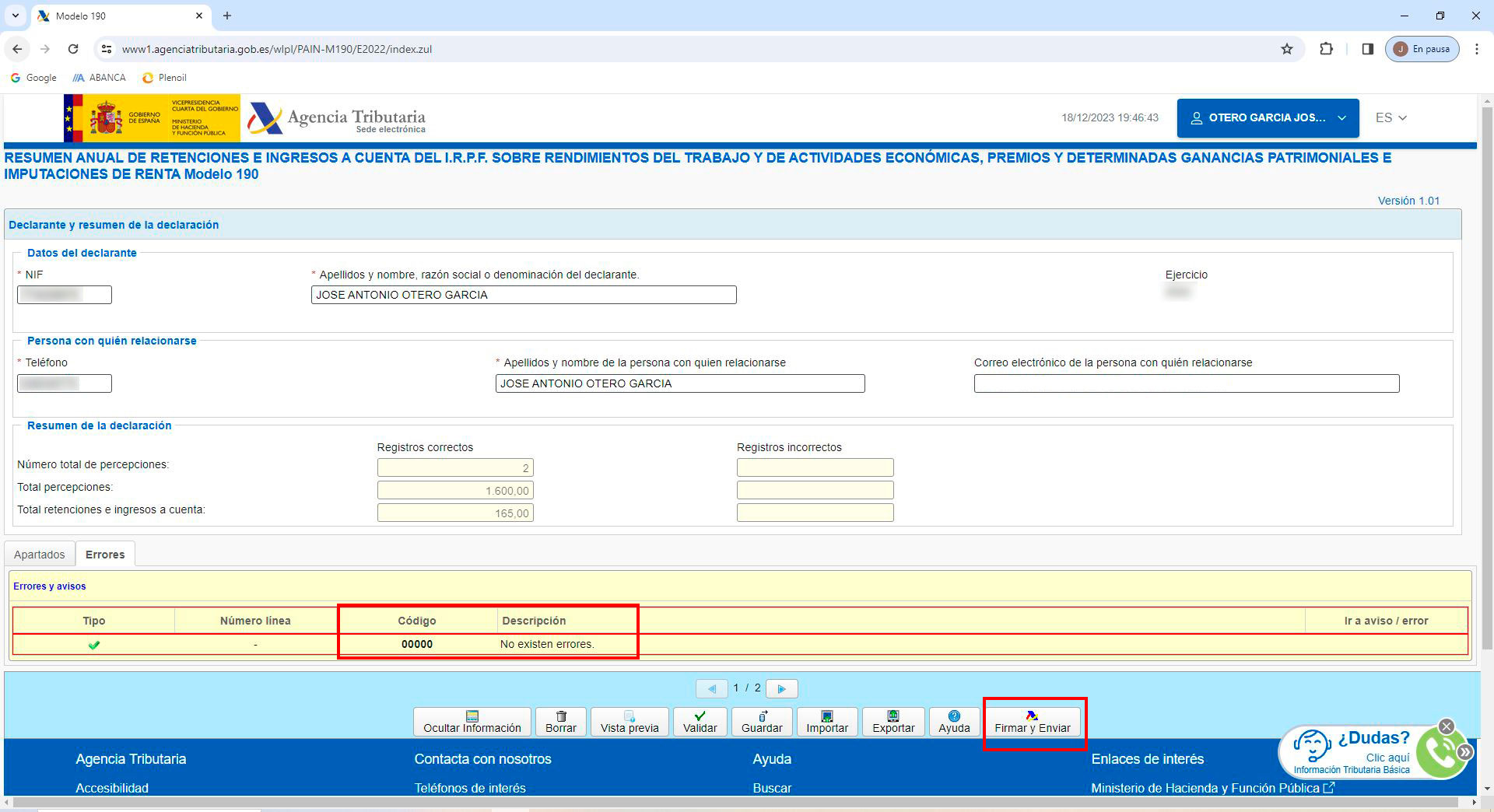
Task: Click the horizontal page scrollbar
Action: coord(735,802)
